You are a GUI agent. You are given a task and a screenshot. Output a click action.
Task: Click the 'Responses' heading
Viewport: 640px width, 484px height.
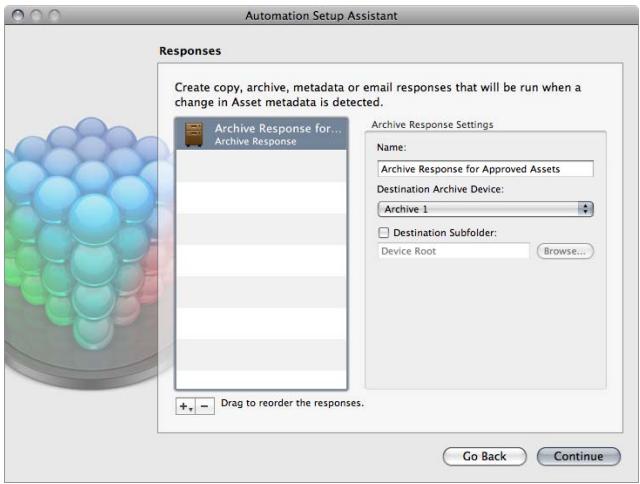[190, 51]
